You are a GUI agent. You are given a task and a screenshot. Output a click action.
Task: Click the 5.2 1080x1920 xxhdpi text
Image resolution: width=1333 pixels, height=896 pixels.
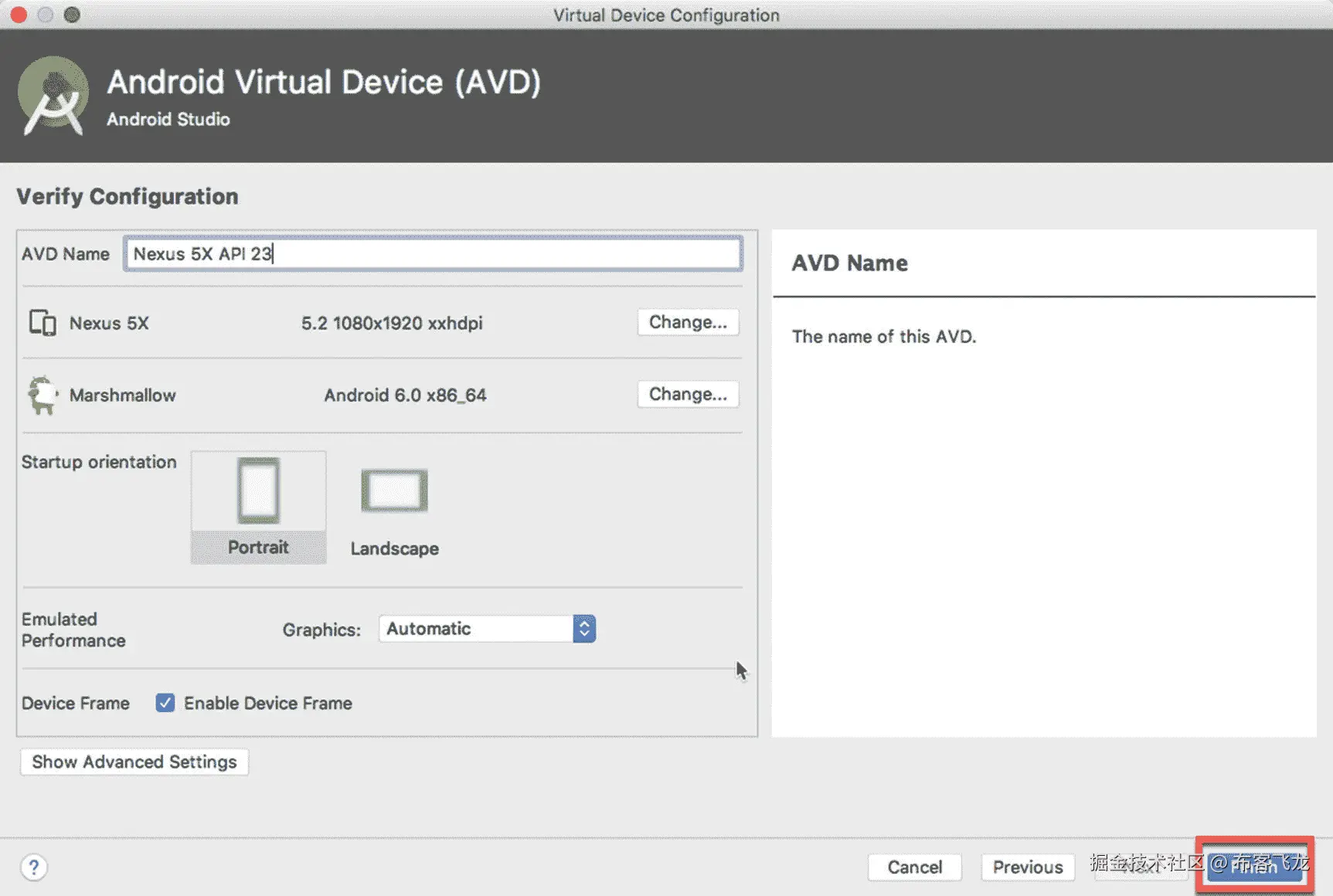click(x=392, y=323)
